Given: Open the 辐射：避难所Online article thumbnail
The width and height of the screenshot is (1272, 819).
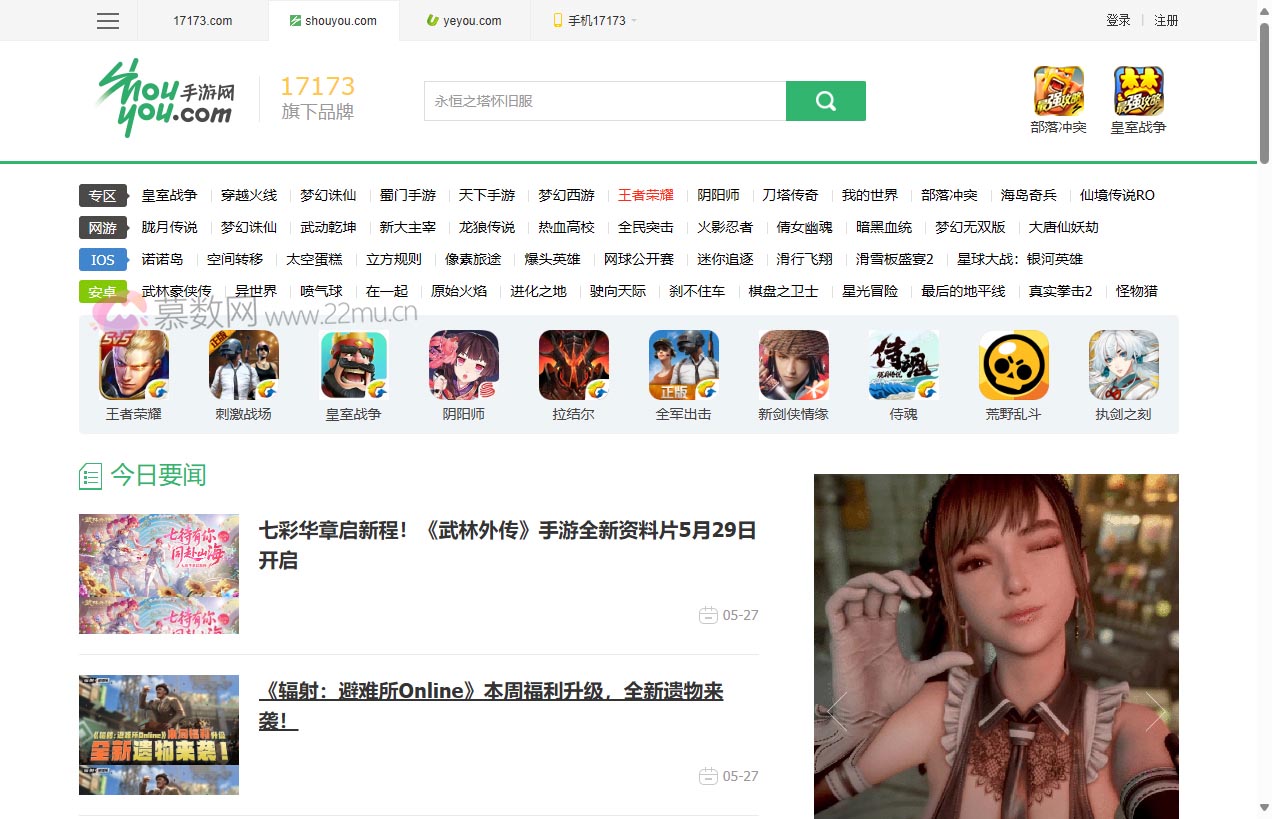Looking at the screenshot, I should point(158,734).
